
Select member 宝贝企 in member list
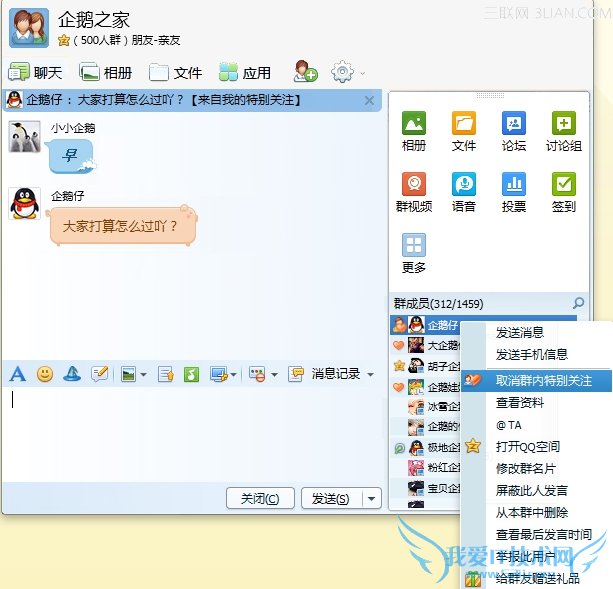pos(426,488)
